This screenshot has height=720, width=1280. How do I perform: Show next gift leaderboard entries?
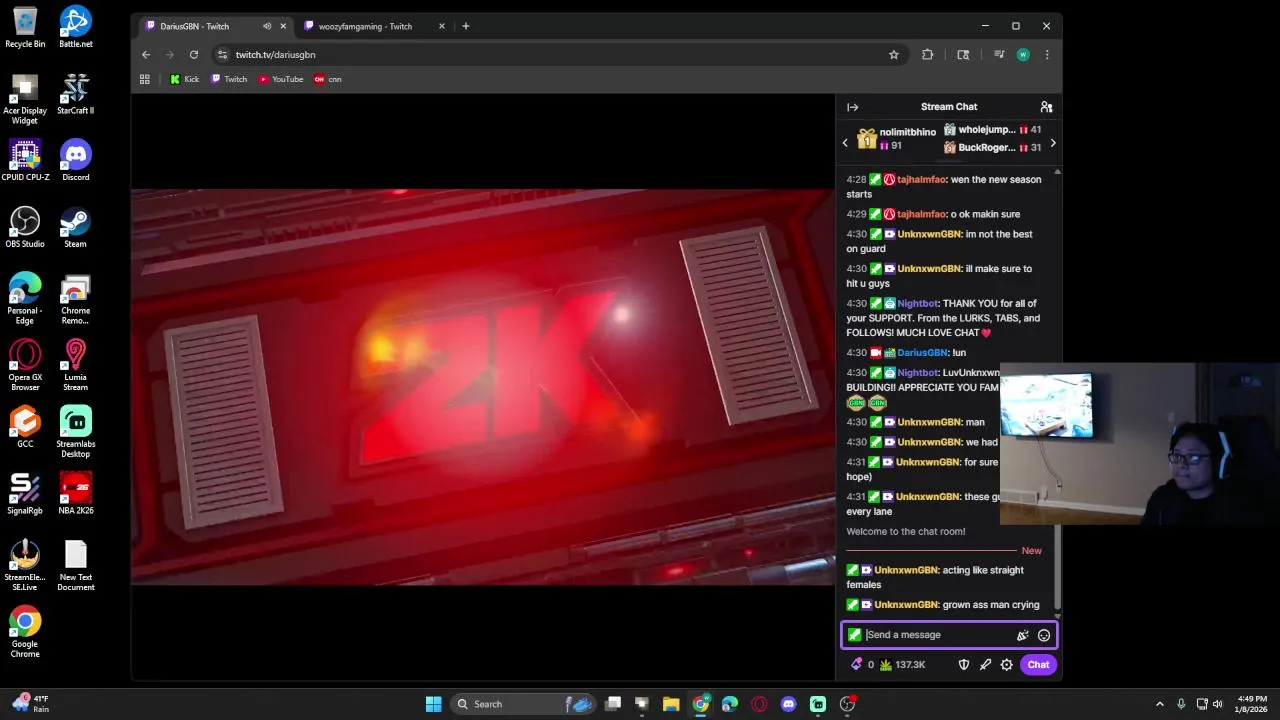1053,143
